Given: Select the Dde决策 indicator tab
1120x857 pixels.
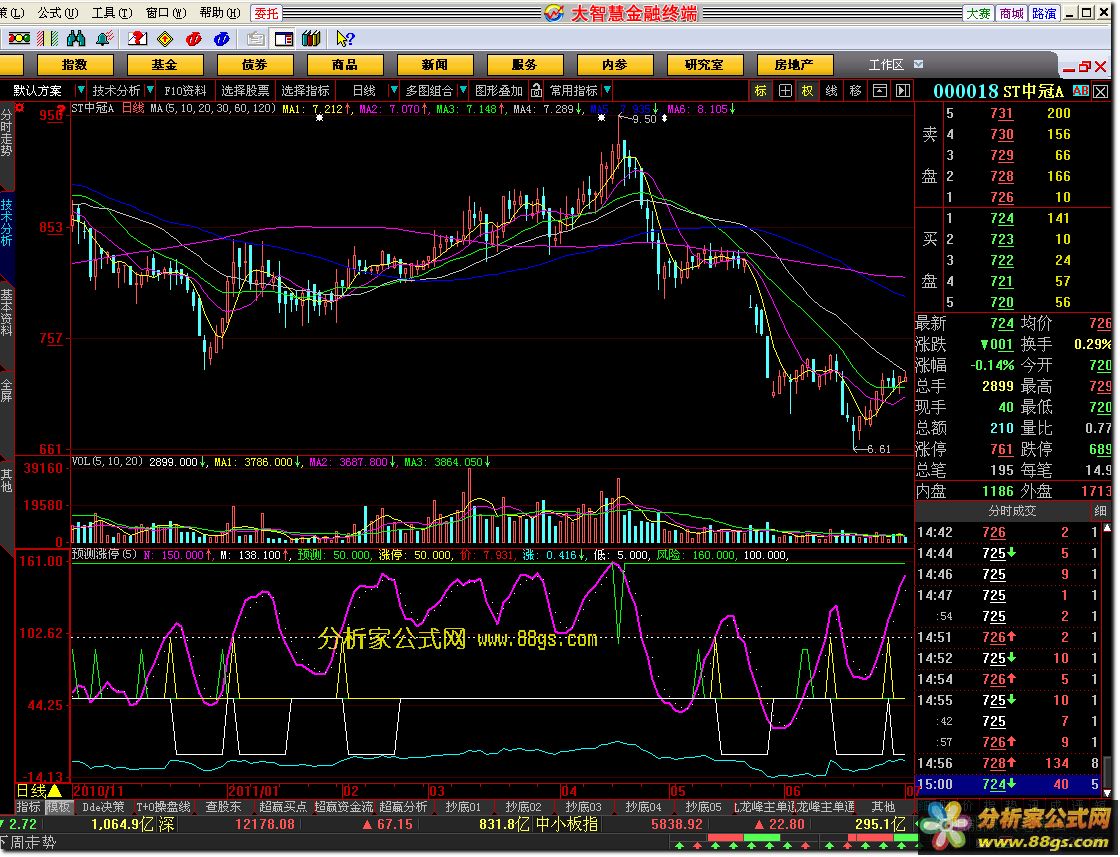Looking at the screenshot, I should [x=104, y=807].
